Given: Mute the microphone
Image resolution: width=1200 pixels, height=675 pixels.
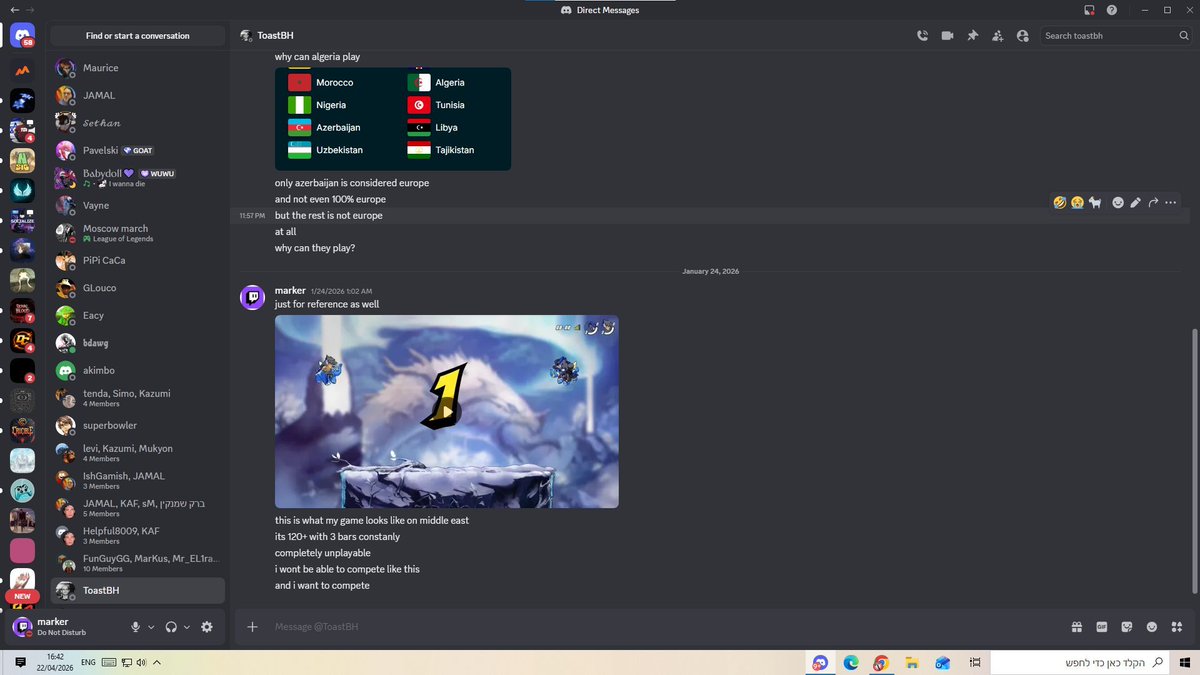Looking at the screenshot, I should [x=135, y=627].
